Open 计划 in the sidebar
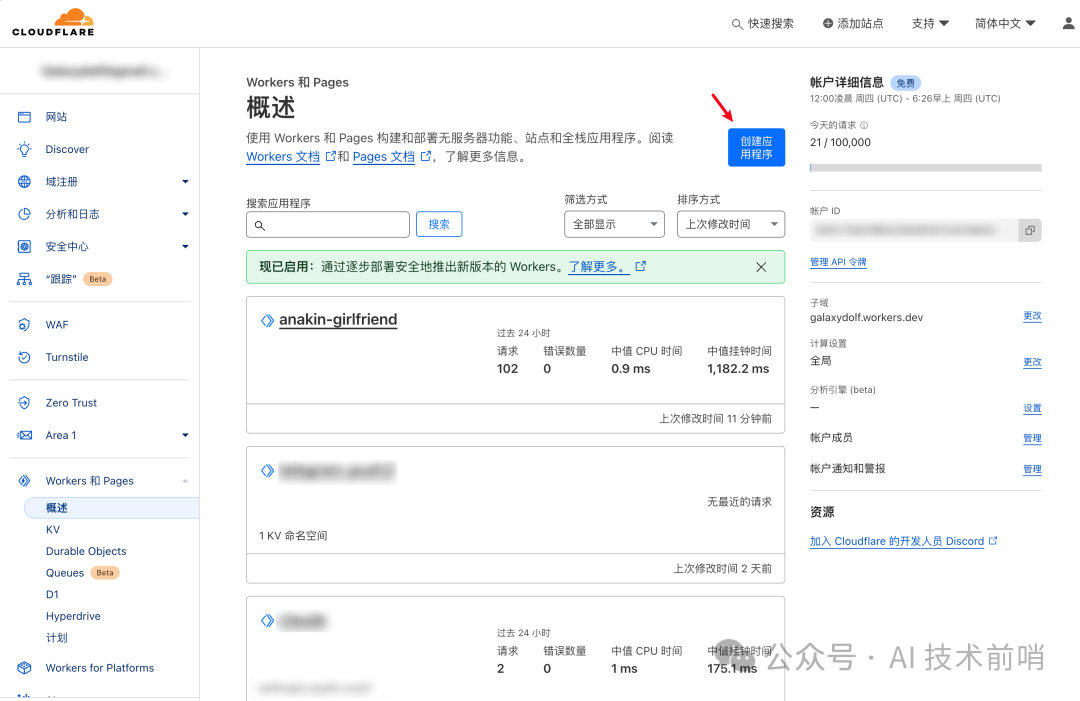 pyautogui.click(x=56, y=638)
